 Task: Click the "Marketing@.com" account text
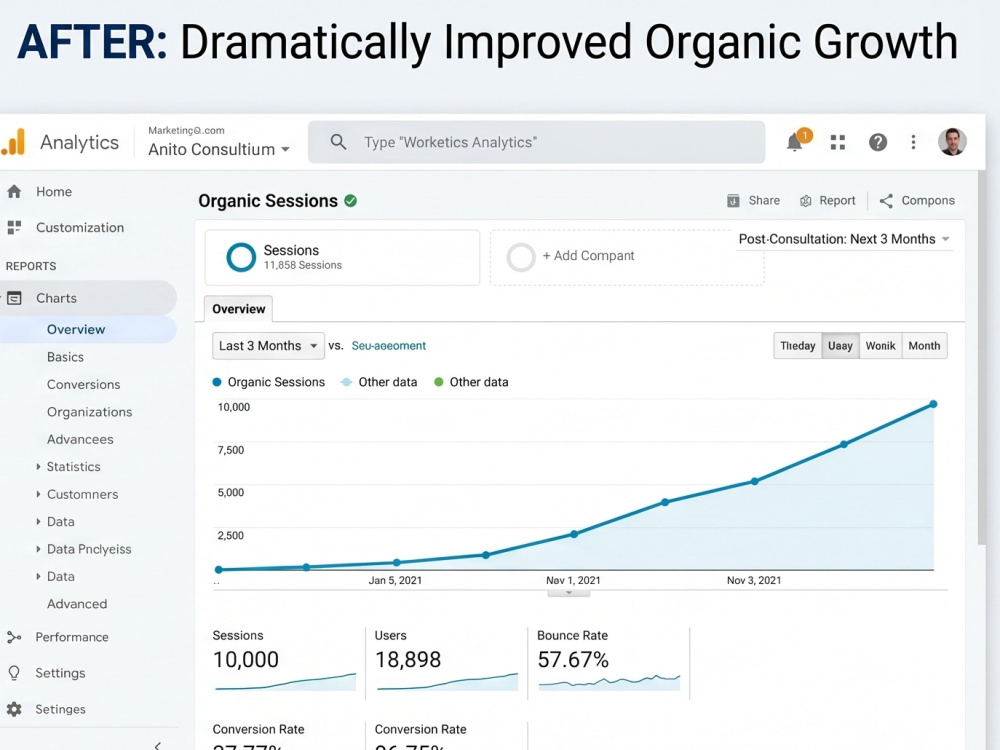pos(186,130)
